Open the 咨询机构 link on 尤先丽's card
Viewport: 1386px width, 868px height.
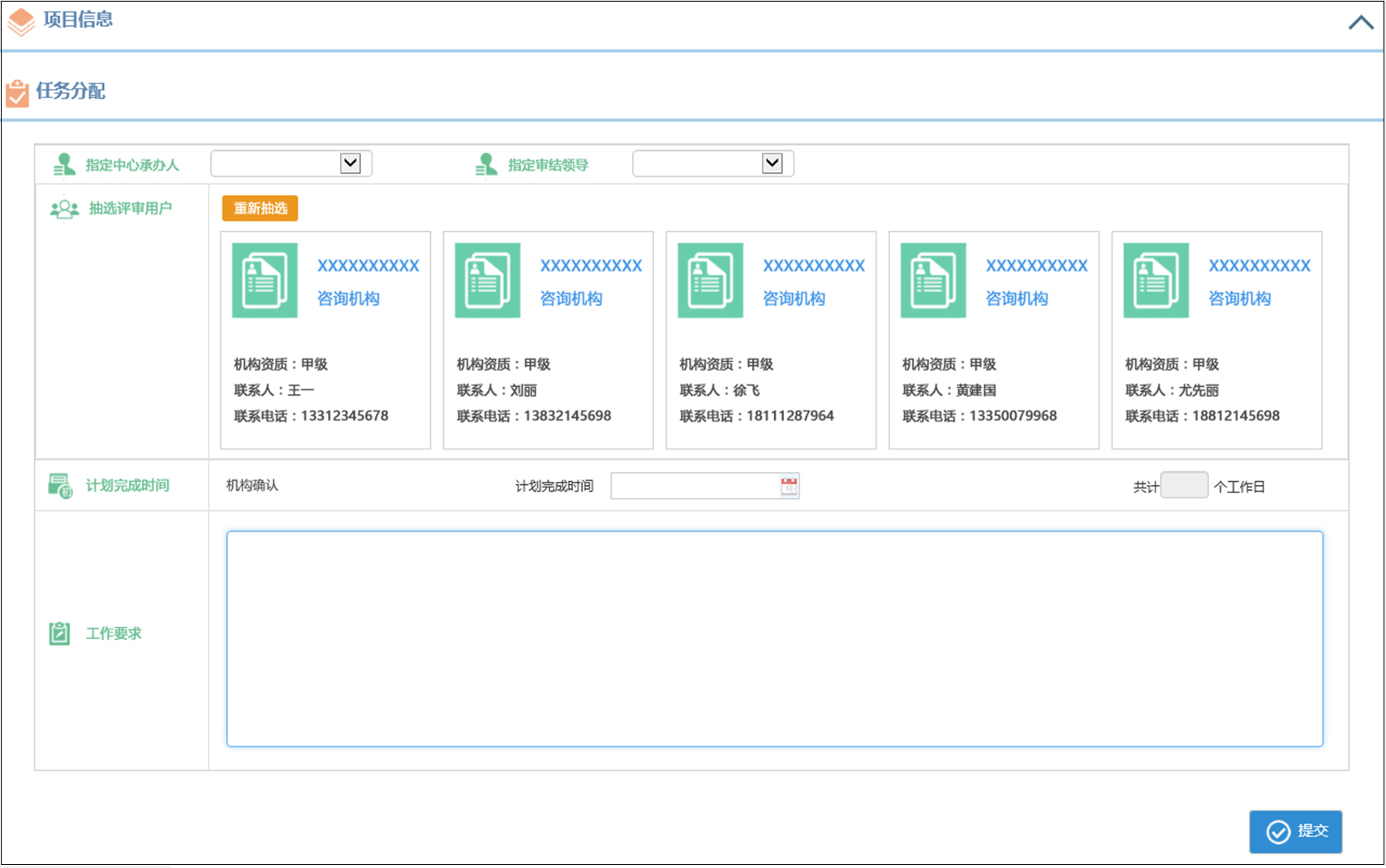(1239, 299)
